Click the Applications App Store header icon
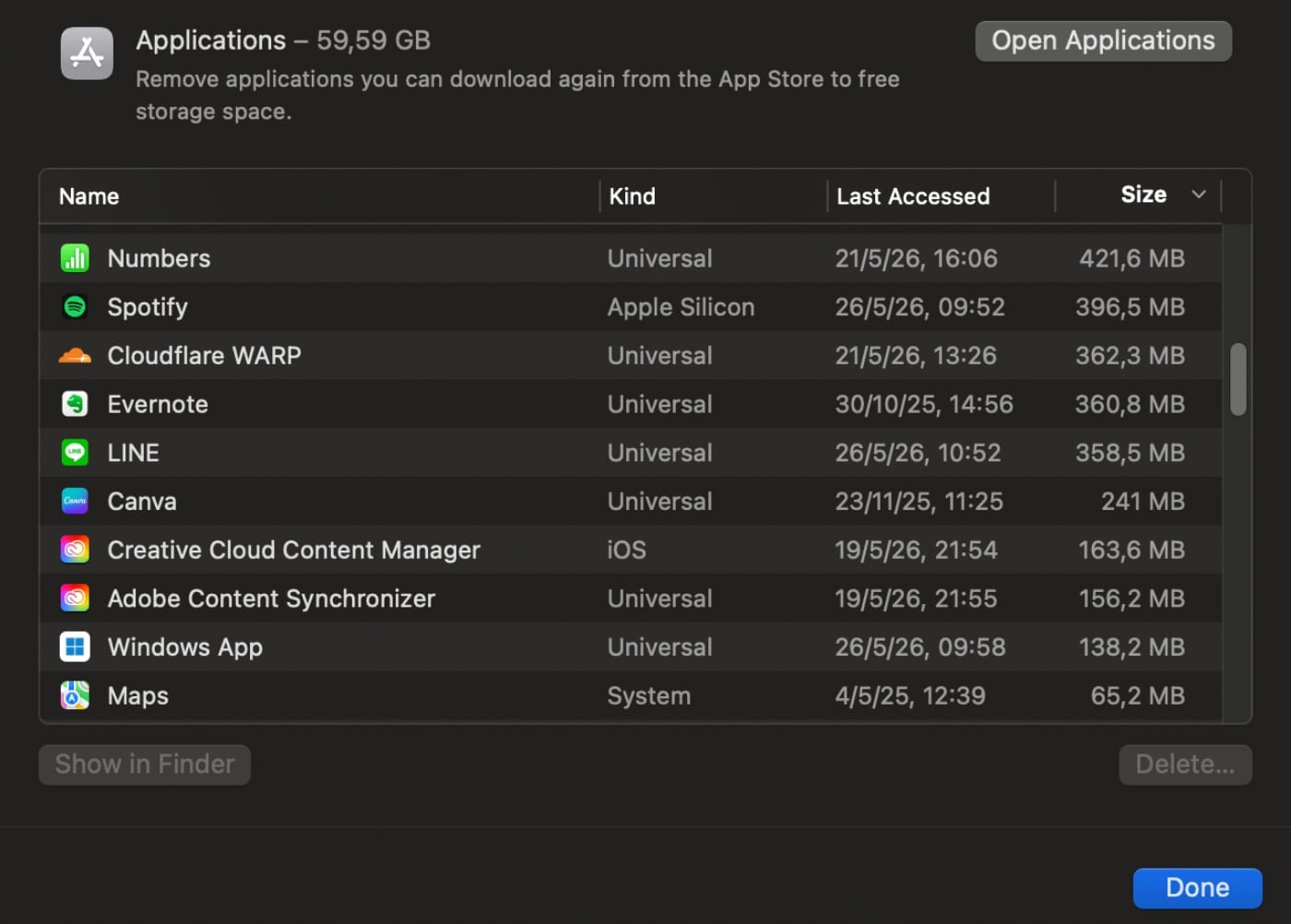The height and width of the screenshot is (924, 1291). (x=87, y=53)
